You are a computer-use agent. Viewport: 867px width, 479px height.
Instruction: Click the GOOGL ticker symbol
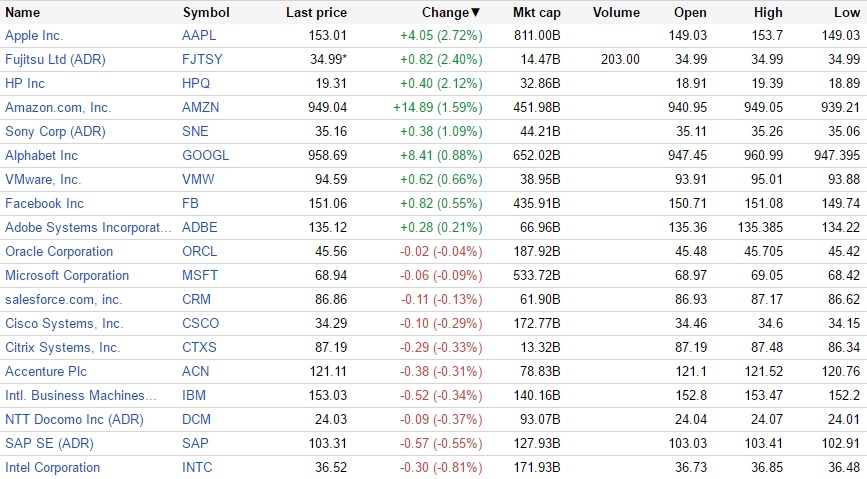205,155
